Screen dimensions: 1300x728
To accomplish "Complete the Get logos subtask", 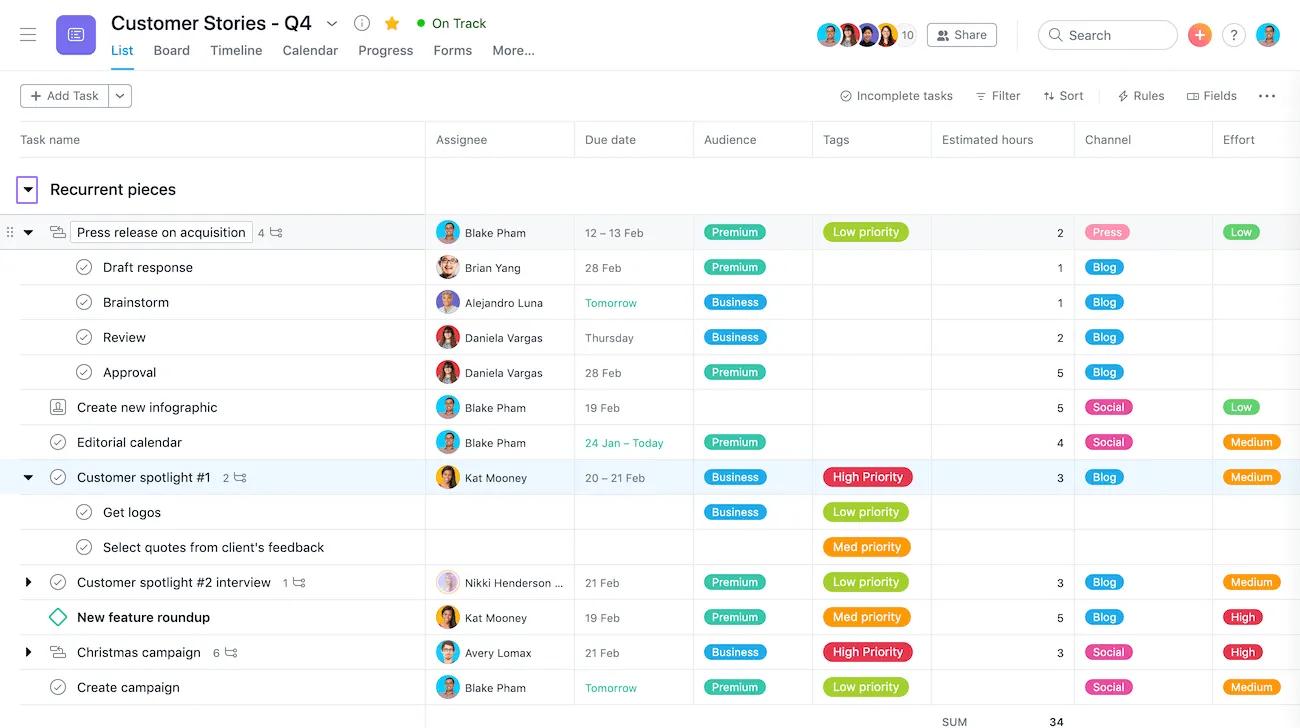I will [x=84, y=512].
